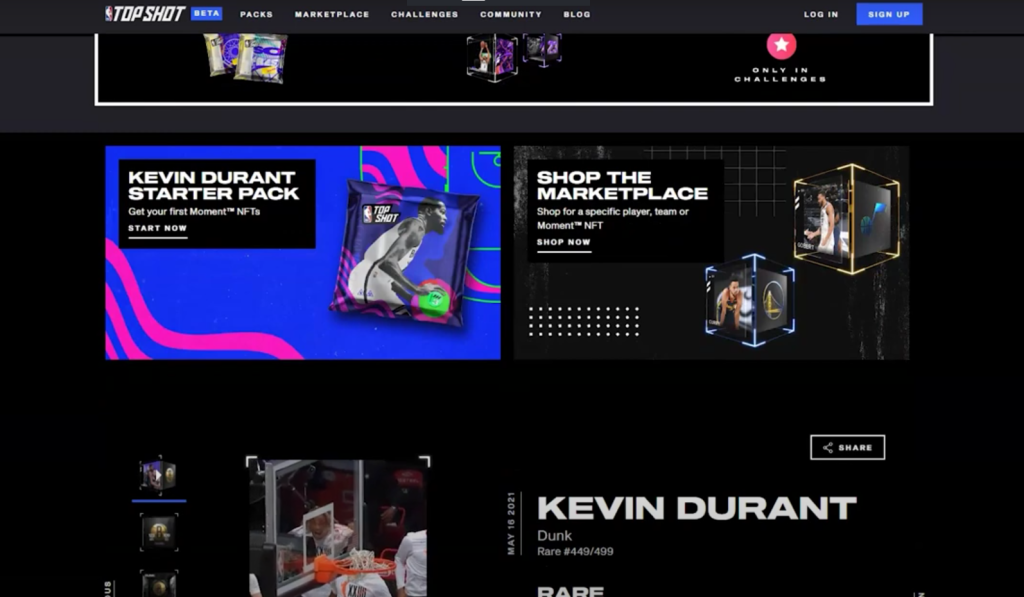Select the third thumbnail at the bottom
This screenshot has height=597, width=1024.
(159, 583)
